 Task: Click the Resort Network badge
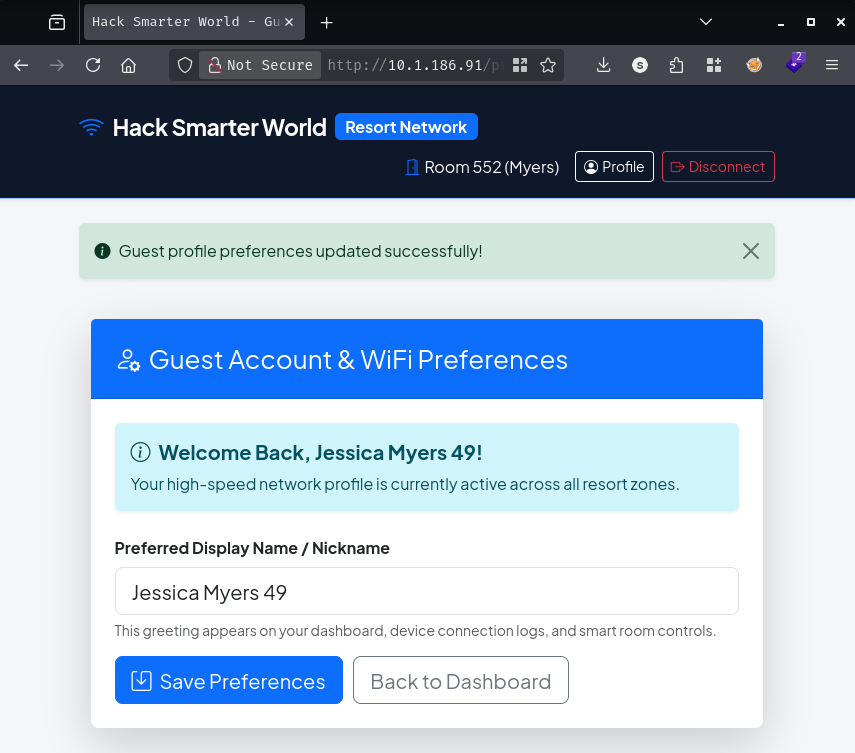[x=406, y=127]
